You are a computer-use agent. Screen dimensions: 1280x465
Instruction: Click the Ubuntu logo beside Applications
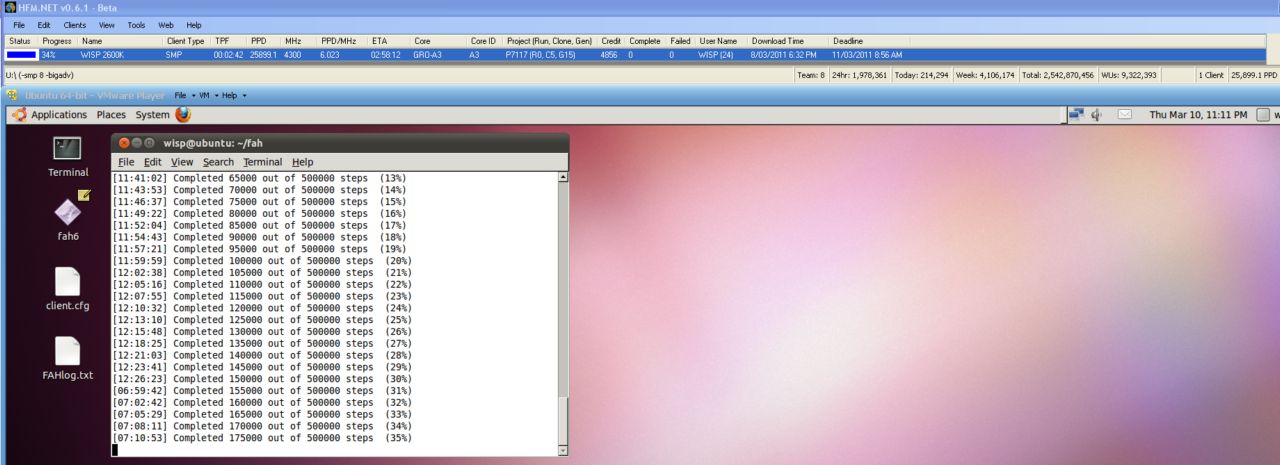click(x=19, y=114)
